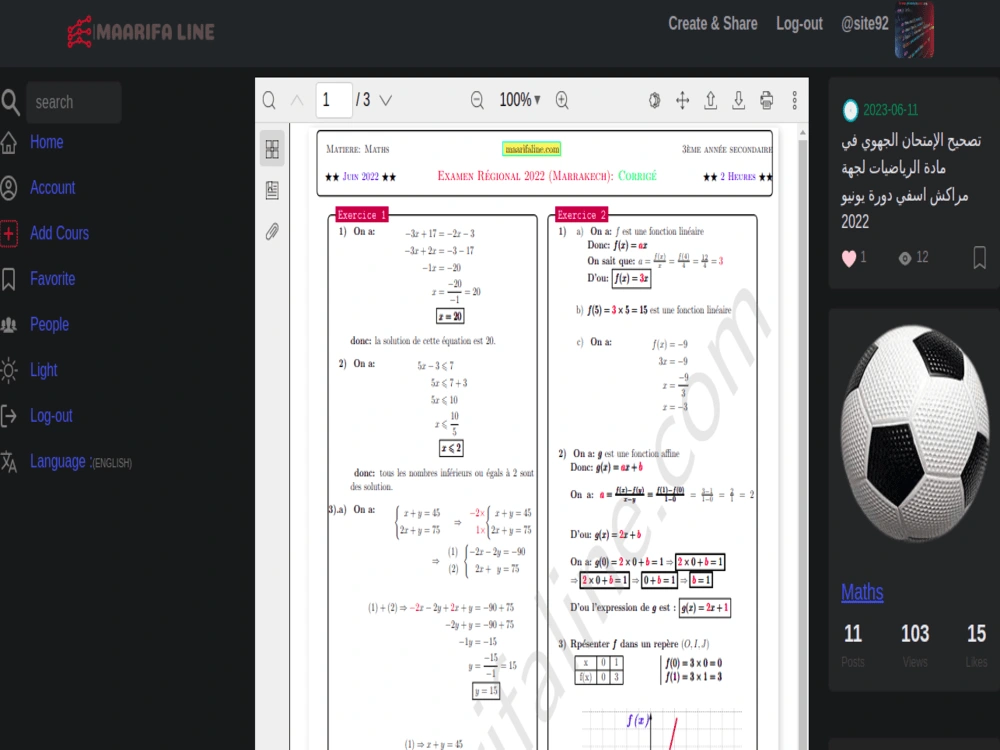Go to Favorite in sidebar

click(x=52, y=279)
